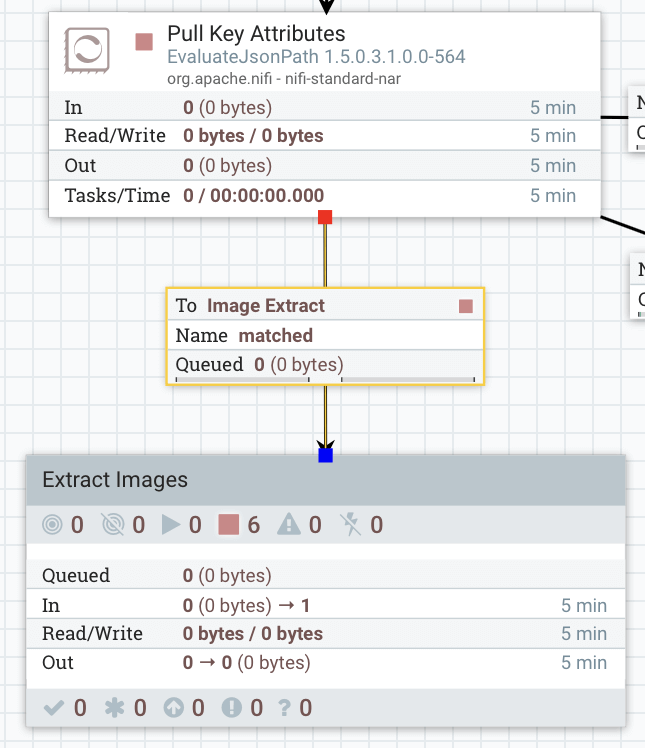Click the running components play icon in Extract Images
The height and width of the screenshot is (748, 645).
(171, 525)
